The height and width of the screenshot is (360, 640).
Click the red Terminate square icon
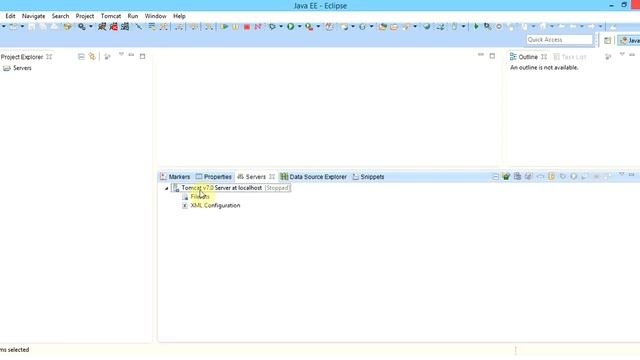pyautogui.click(x=247, y=27)
